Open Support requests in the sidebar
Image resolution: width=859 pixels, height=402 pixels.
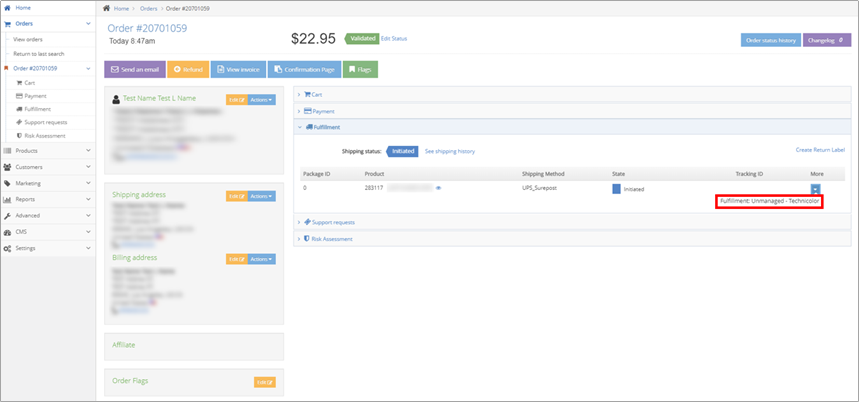click(45, 122)
